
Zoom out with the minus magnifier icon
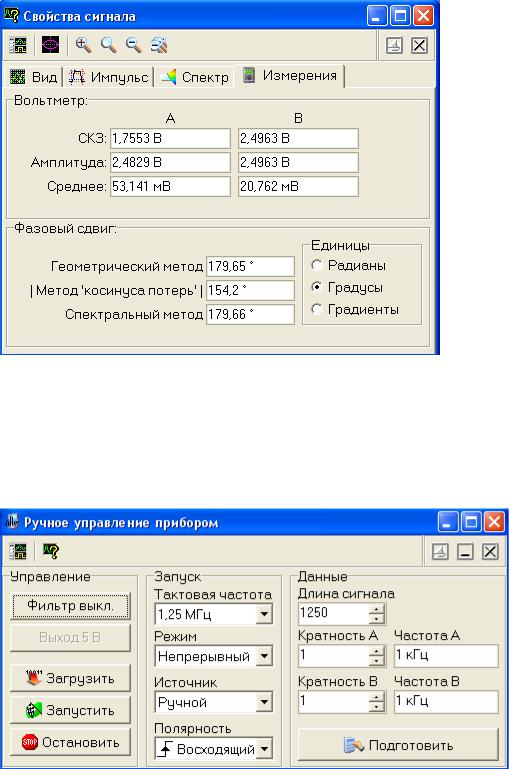pyautogui.click(x=133, y=45)
